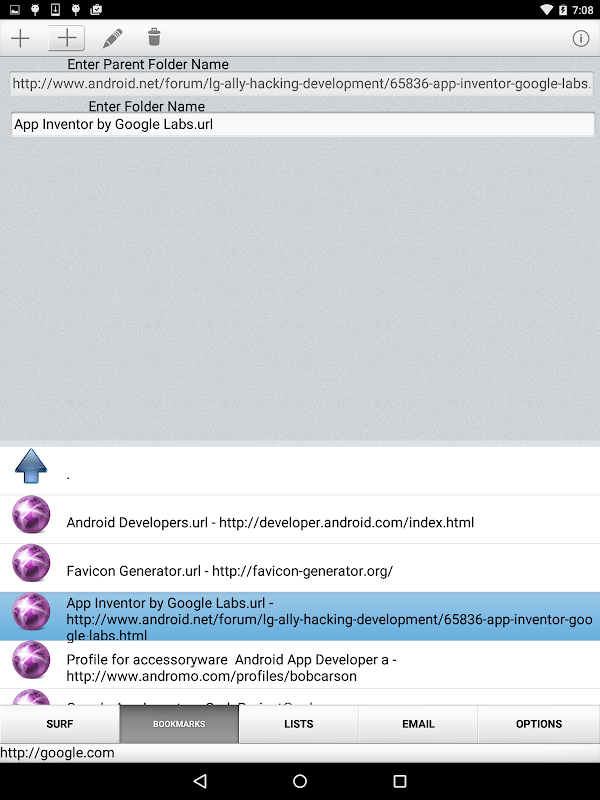The height and width of the screenshot is (800, 600).
Task: Tap the battery status icon
Action: coord(563,10)
